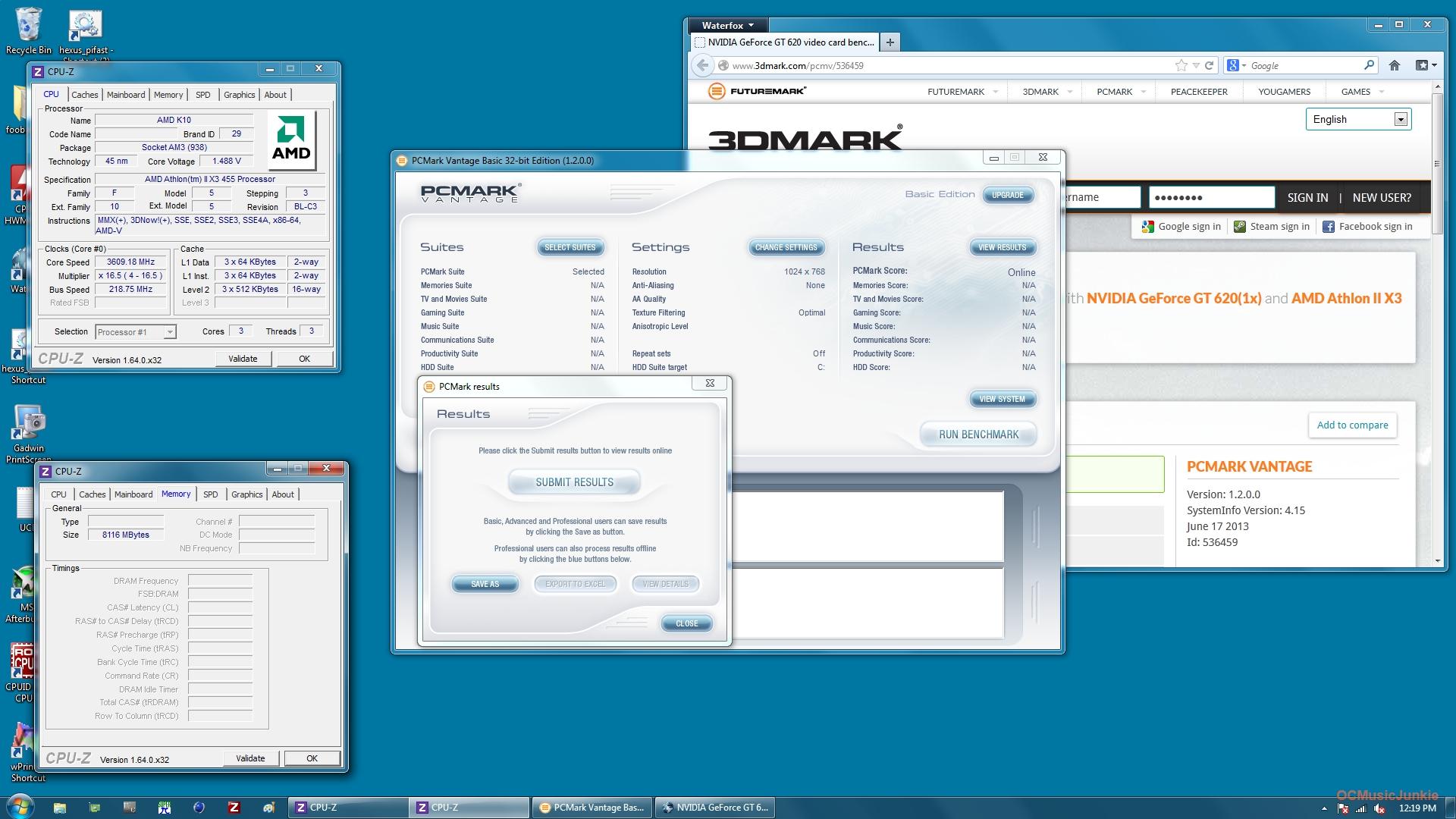Screen dimensions: 1456x819
Task: Open Windows Explorer from the taskbar
Action: click(60, 808)
